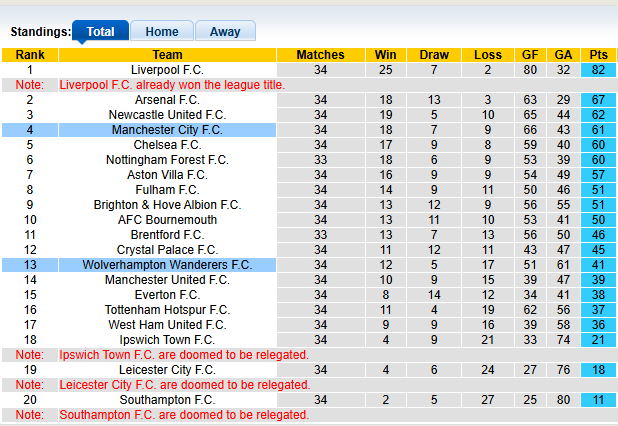Select the Manchester City F.C. row
The width and height of the screenshot is (618, 426).
click(x=167, y=130)
